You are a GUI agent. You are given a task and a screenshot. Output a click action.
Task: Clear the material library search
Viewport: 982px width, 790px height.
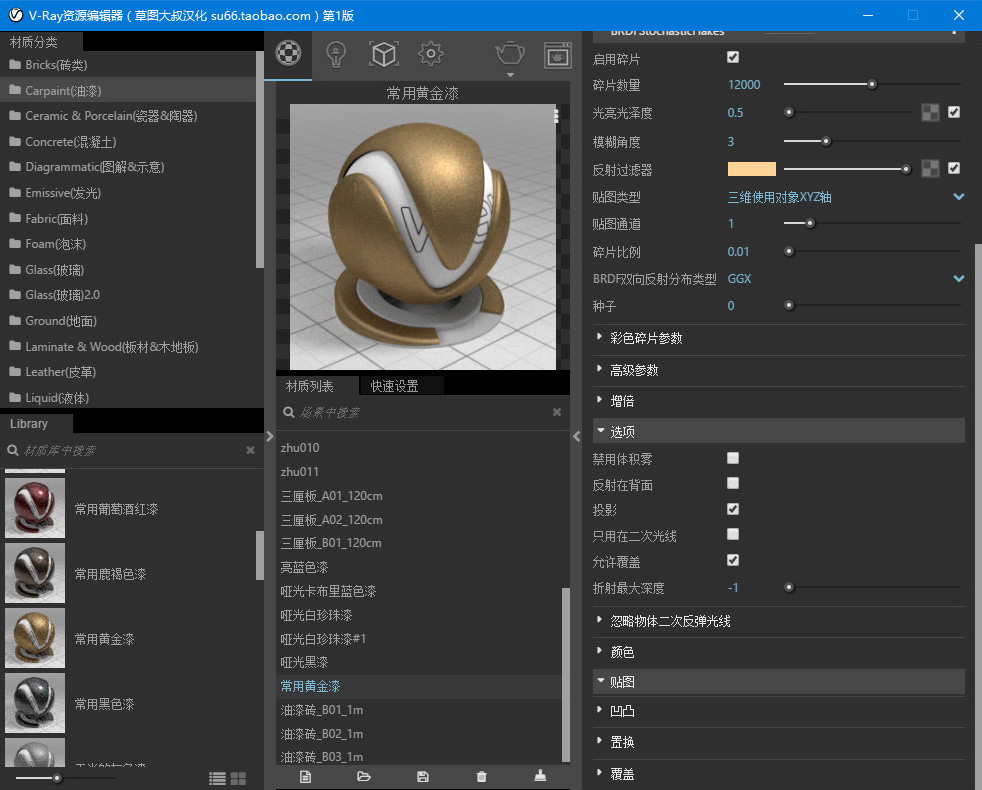pos(251,450)
